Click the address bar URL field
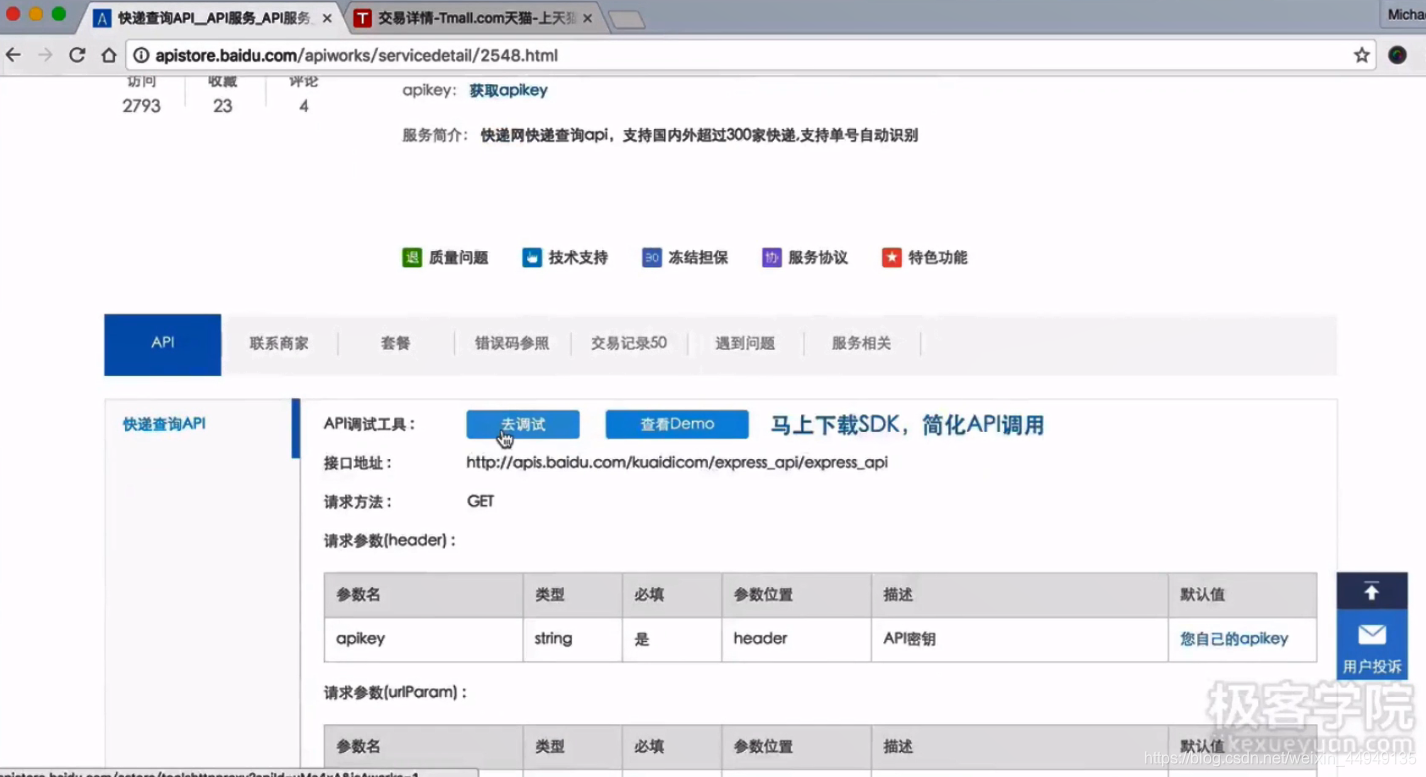Image resolution: width=1426 pixels, height=777 pixels. pos(750,56)
